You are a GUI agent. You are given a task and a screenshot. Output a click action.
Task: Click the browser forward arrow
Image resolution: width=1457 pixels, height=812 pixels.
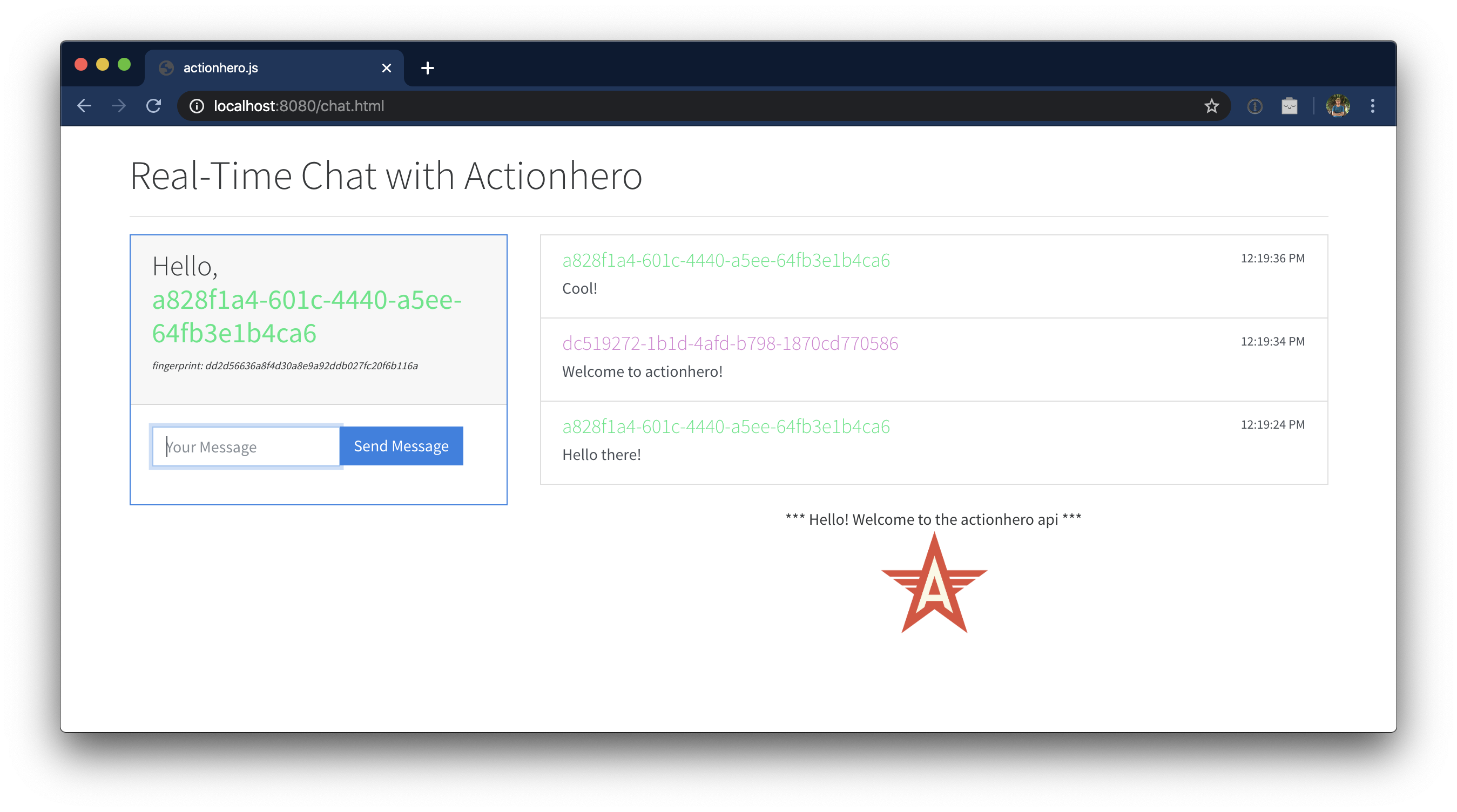119,106
